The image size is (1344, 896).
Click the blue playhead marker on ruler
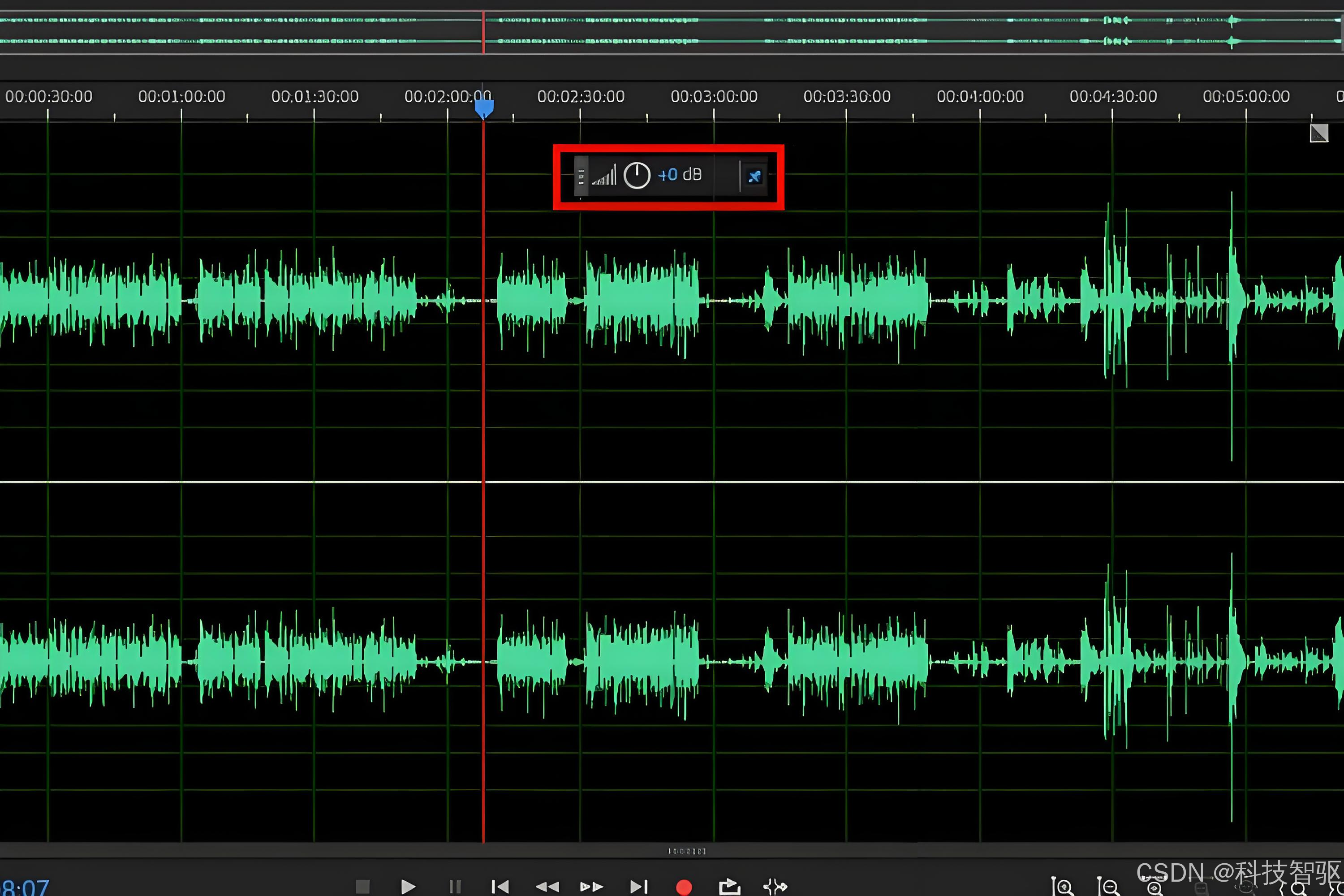484,108
